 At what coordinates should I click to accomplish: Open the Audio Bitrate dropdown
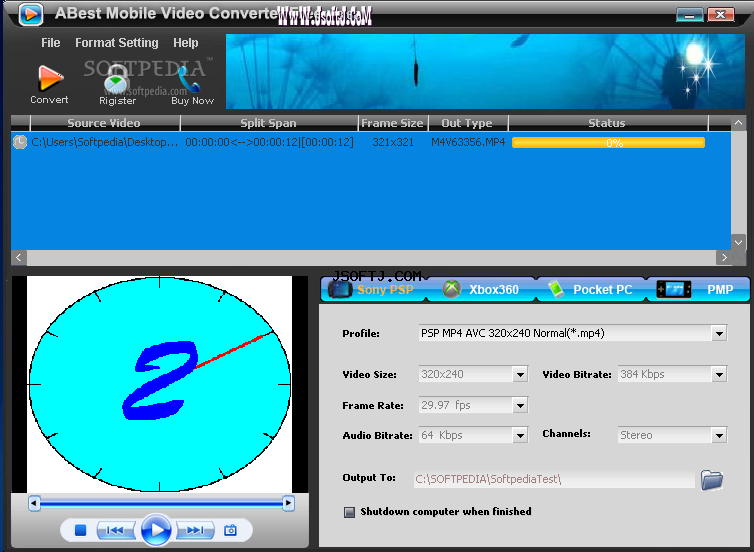(x=520, y=436)
